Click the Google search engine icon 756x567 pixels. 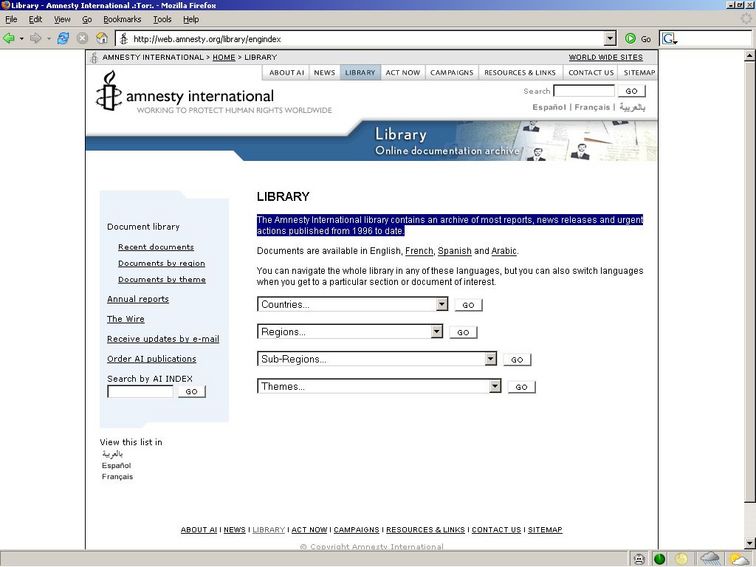pyautogui.click(x=668, y=39)
